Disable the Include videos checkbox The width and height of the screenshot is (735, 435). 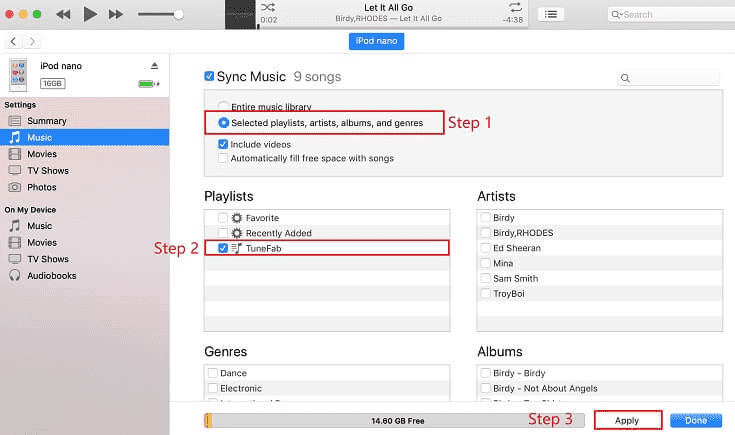tap(223, 144)
